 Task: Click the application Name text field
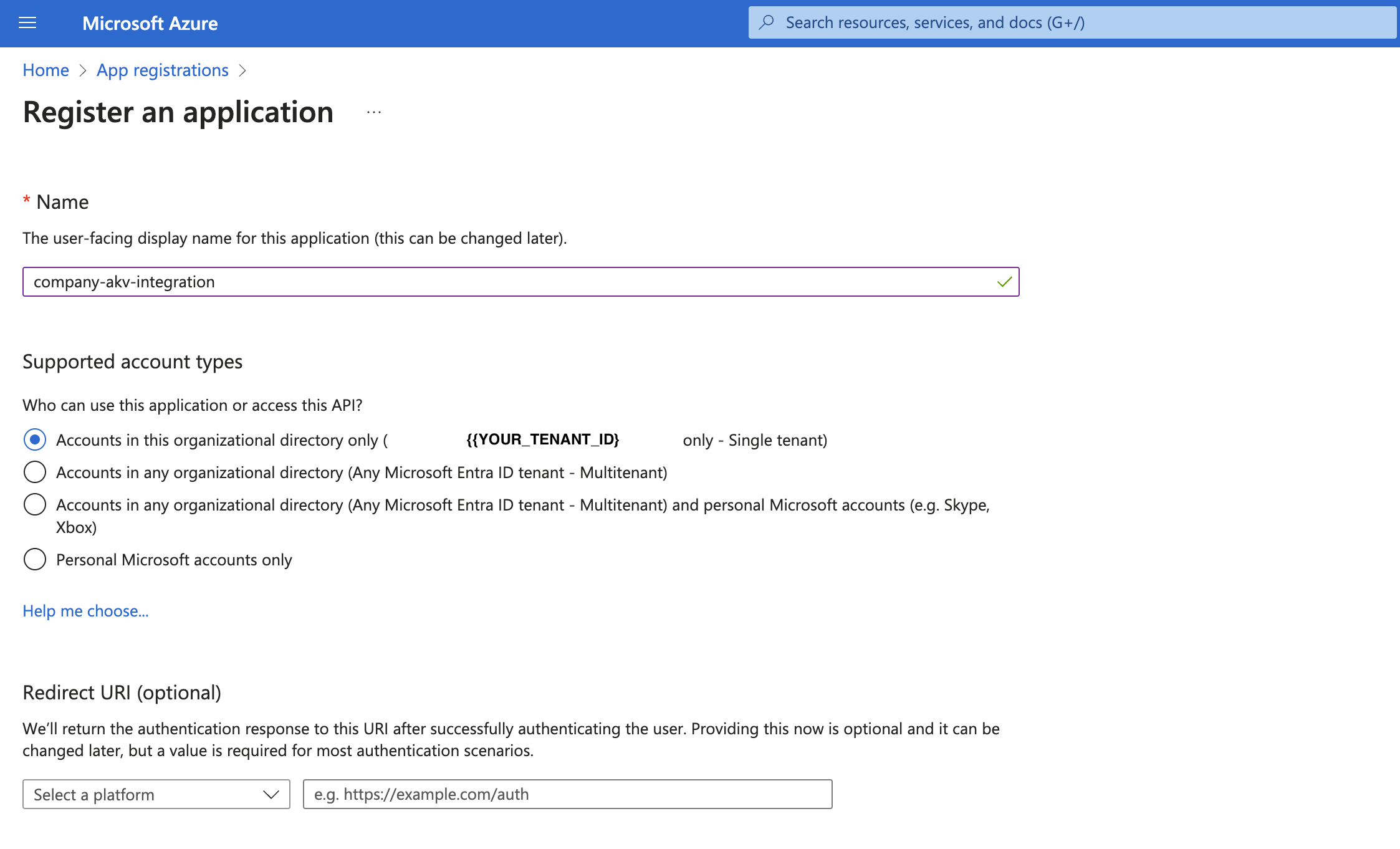tap(520, 282)
